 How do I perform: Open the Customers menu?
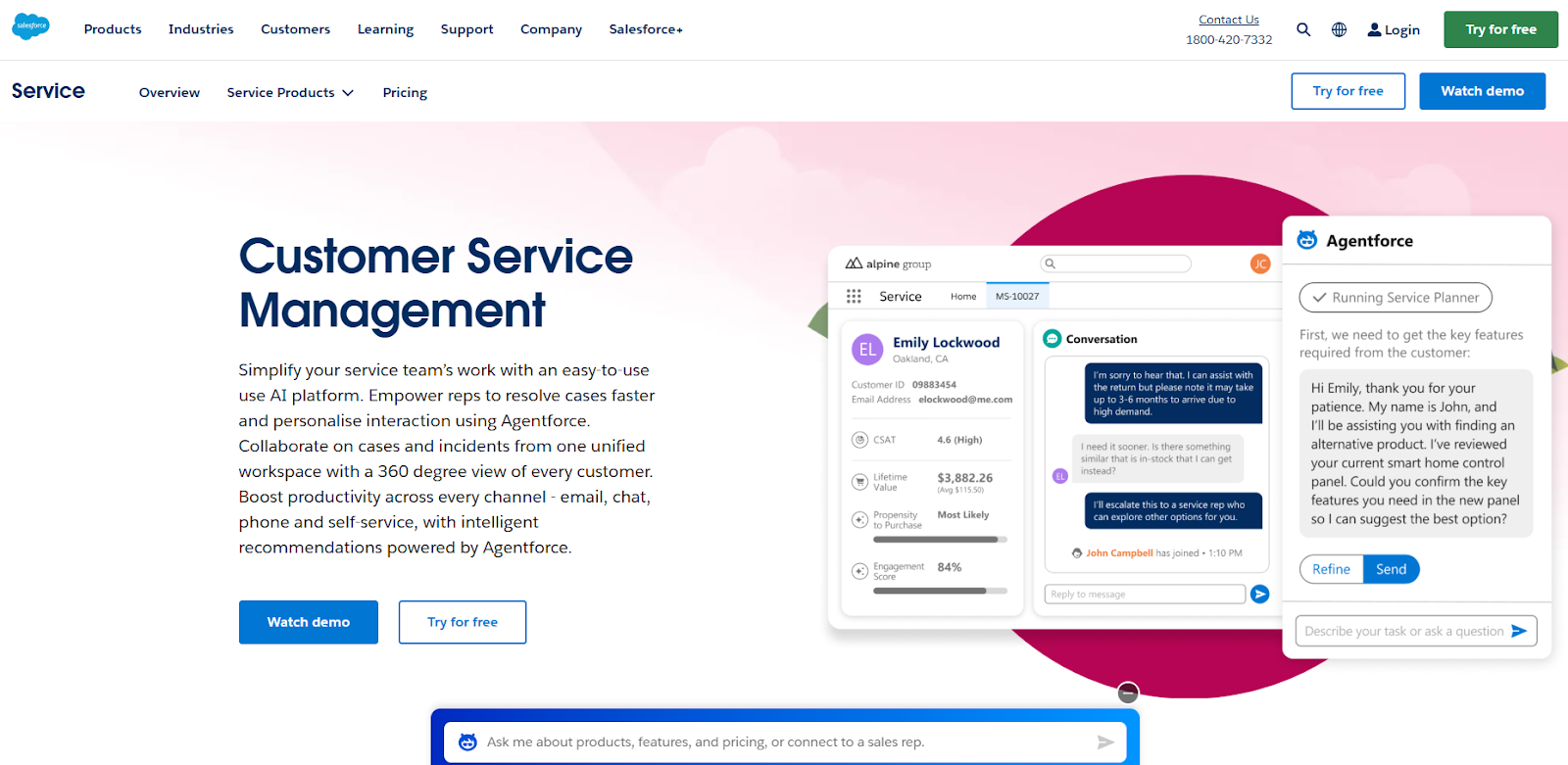pyautogui.click(x=295, y=29)
